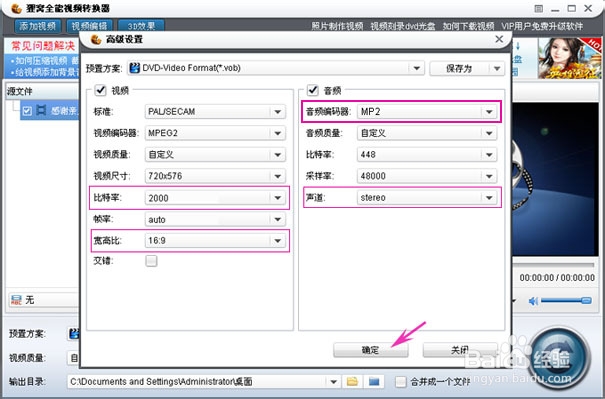This screenshot has width=605, height=399.
Task: Click the DVD-Video format icon in preset box
Action: [x=134, y=68]
